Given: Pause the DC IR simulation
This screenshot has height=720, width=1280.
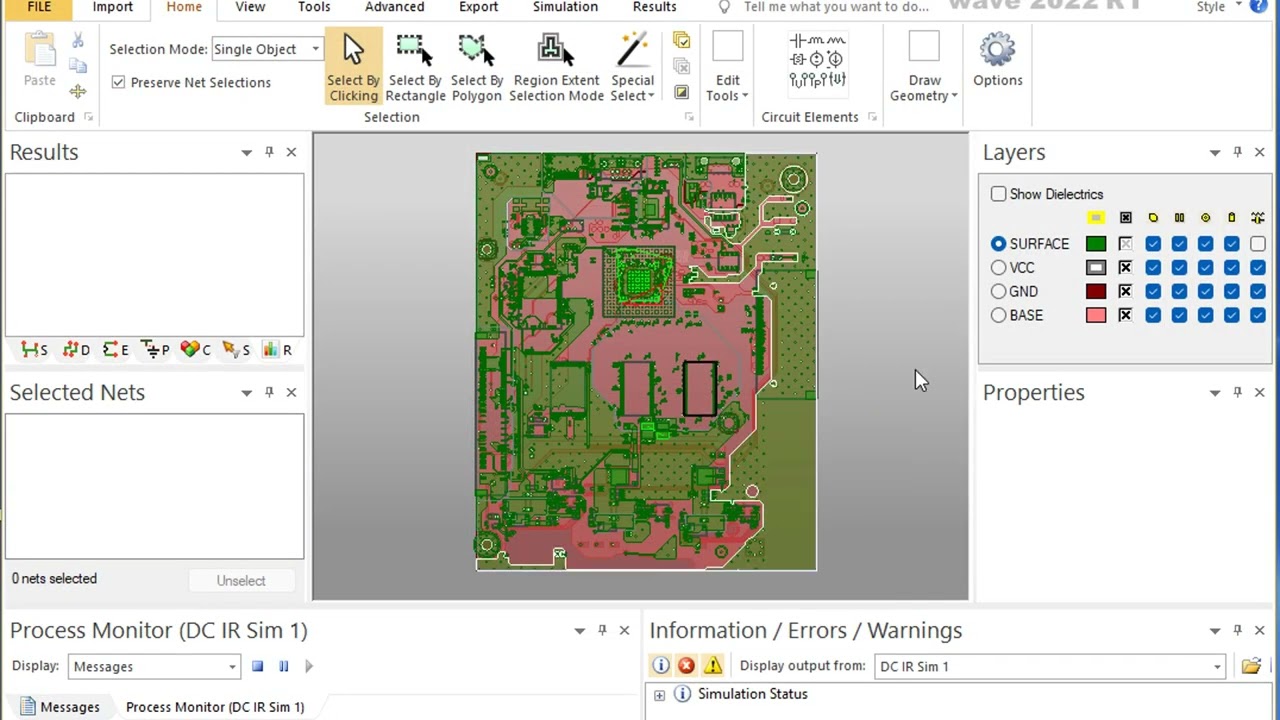Looking at the screenshot, I should (x=283, y=666).
